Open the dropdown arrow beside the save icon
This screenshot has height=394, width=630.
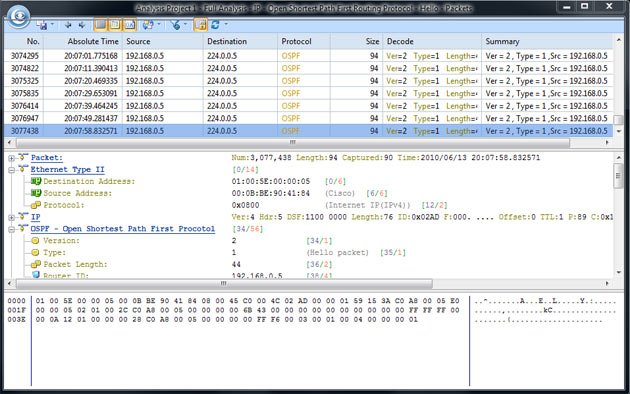[x=52, y=24]
